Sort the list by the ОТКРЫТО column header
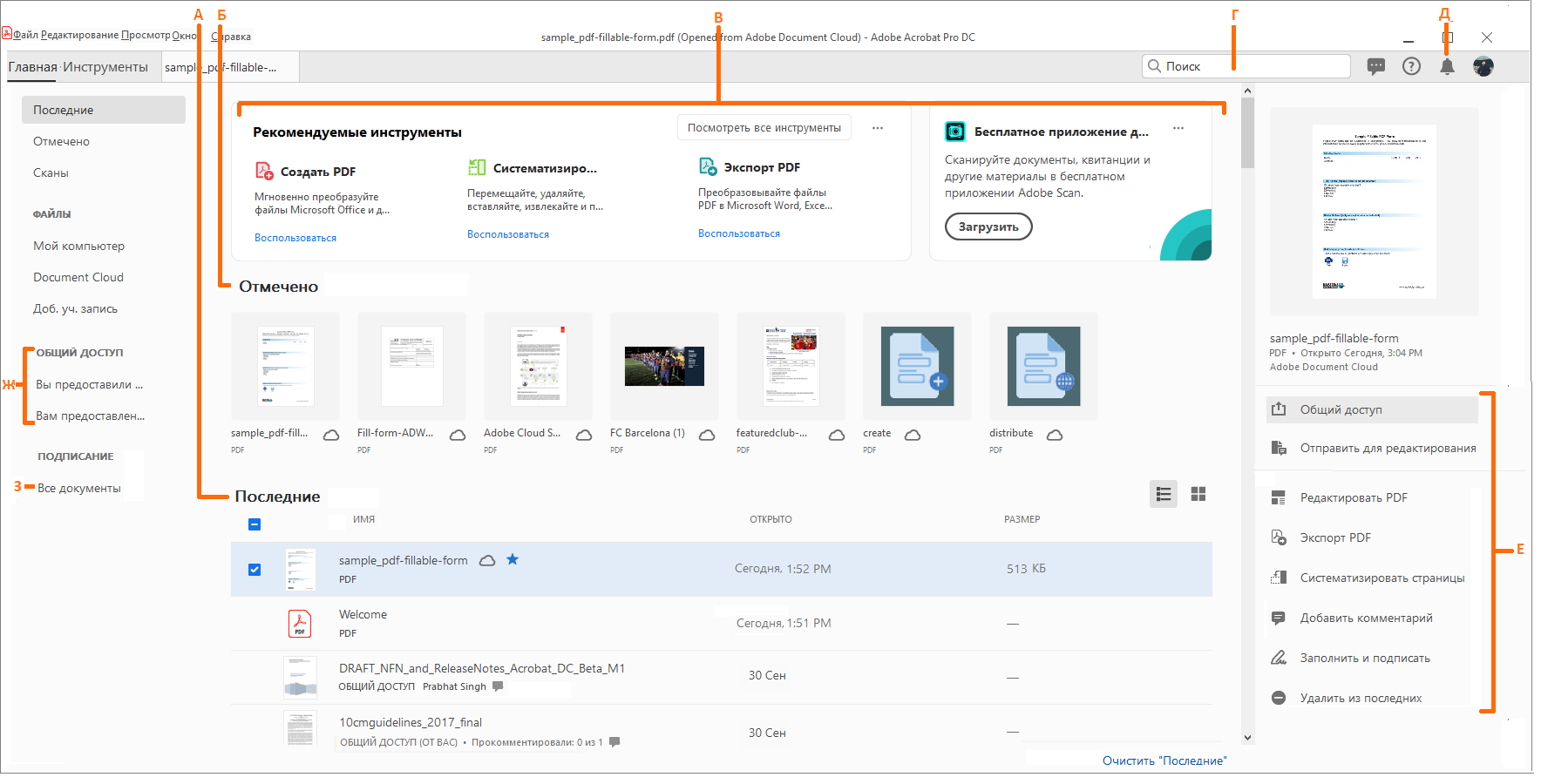 (x=770, y=519)
